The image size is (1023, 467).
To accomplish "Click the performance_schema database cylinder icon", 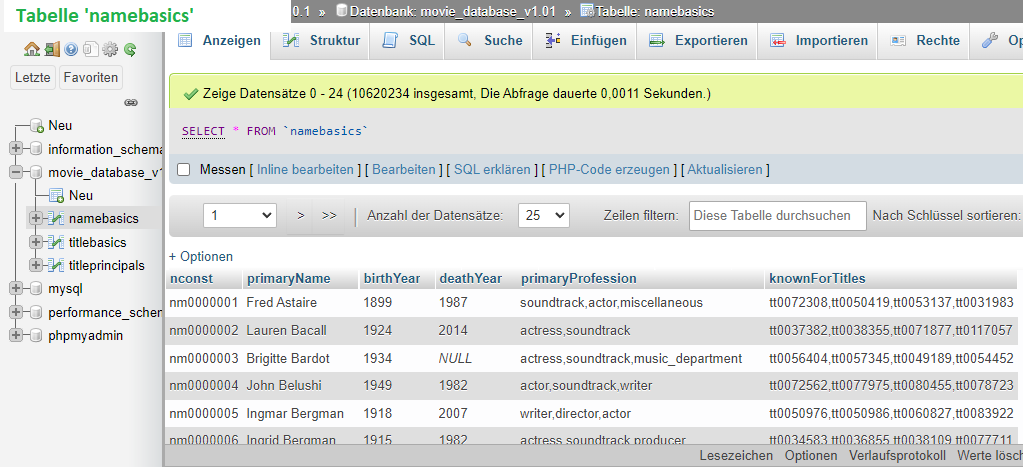I will 36,312.
